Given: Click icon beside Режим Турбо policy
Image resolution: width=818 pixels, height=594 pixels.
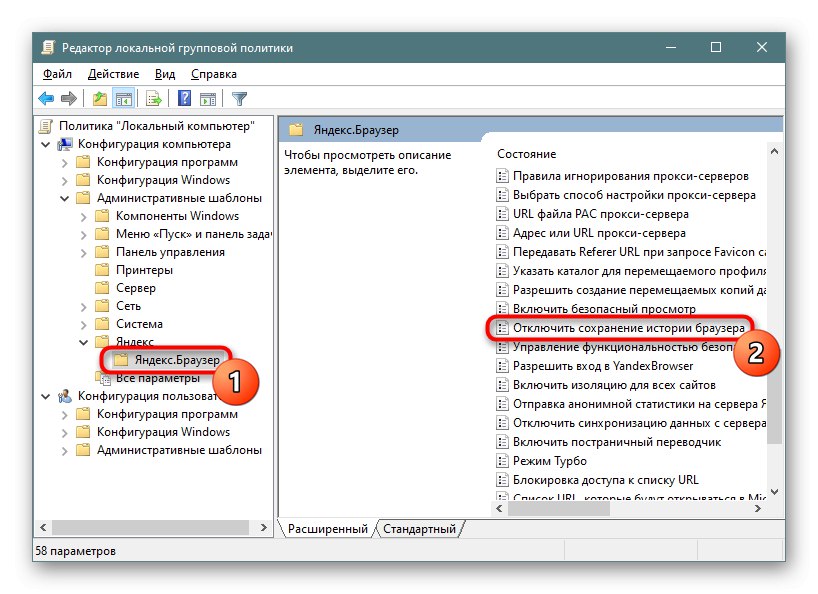Looking at the screenshot, I should coord(502,461).
